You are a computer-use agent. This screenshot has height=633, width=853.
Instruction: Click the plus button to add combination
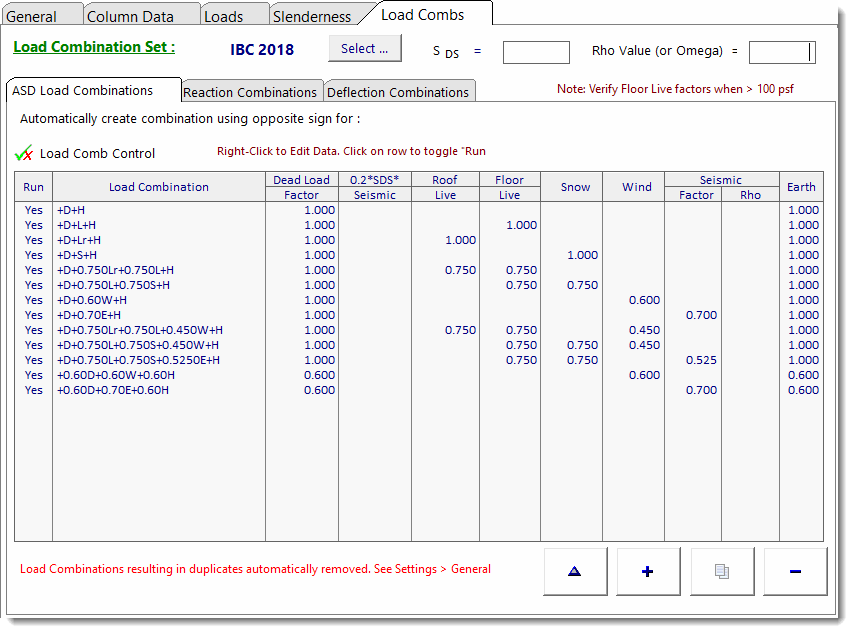(648, 571)
